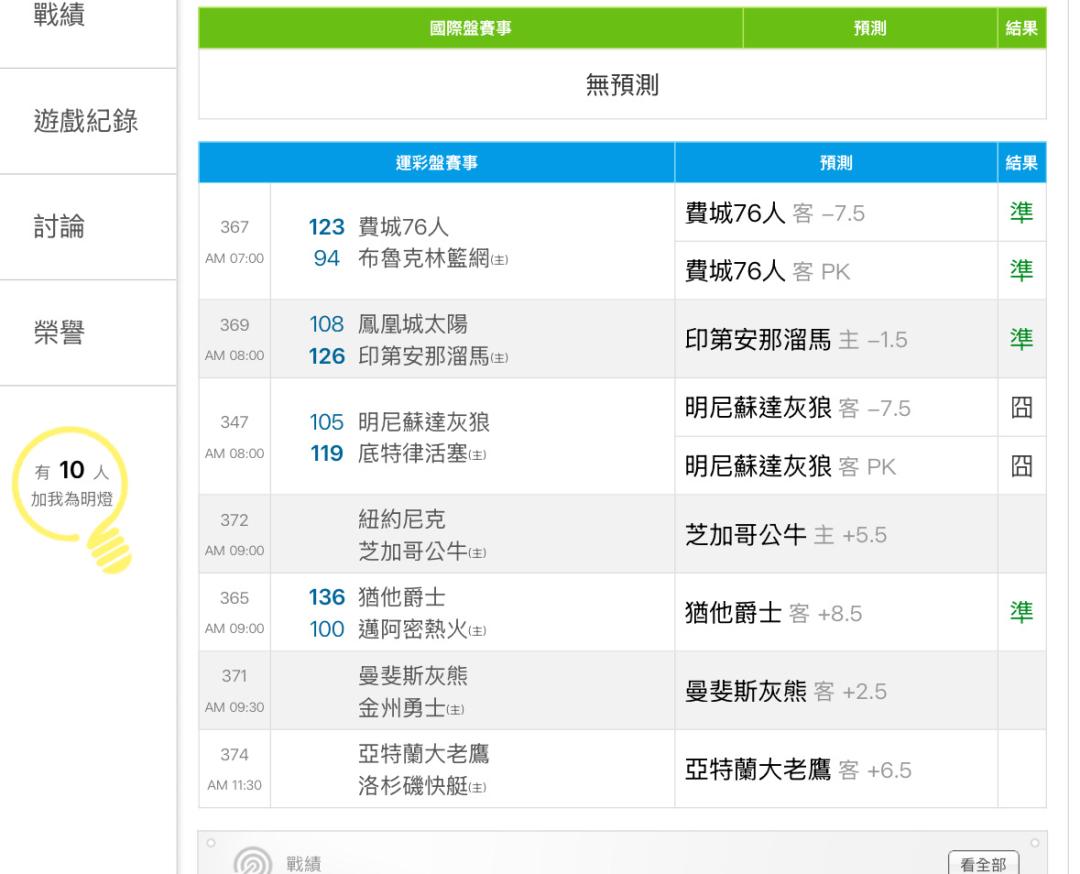The height and width of the screenshot is (874, 1080).
Task: Click team name 鳳凰城太陽
Action: click(x=413, y=324)
